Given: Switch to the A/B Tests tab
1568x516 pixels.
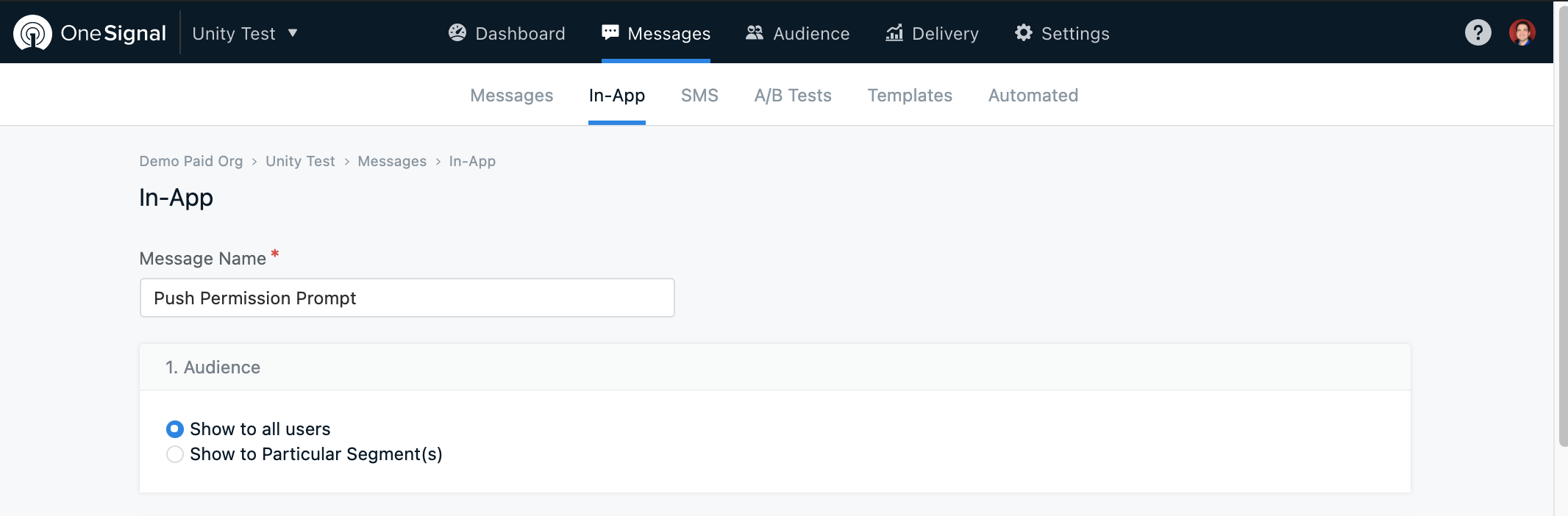Looking at the screenshot, I should (x=793, y=96).
